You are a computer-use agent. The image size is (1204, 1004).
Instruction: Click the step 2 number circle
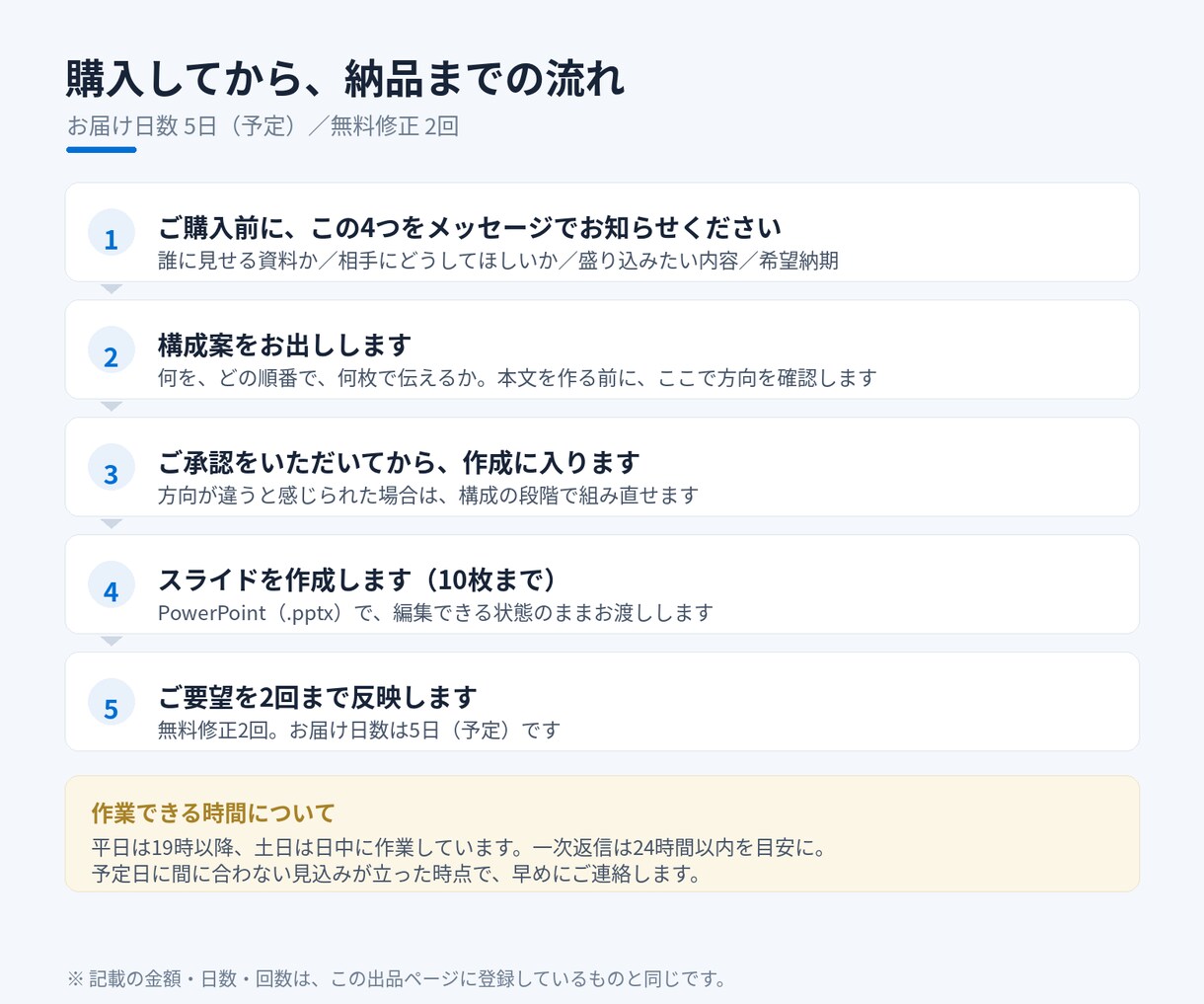coord(112,350)
